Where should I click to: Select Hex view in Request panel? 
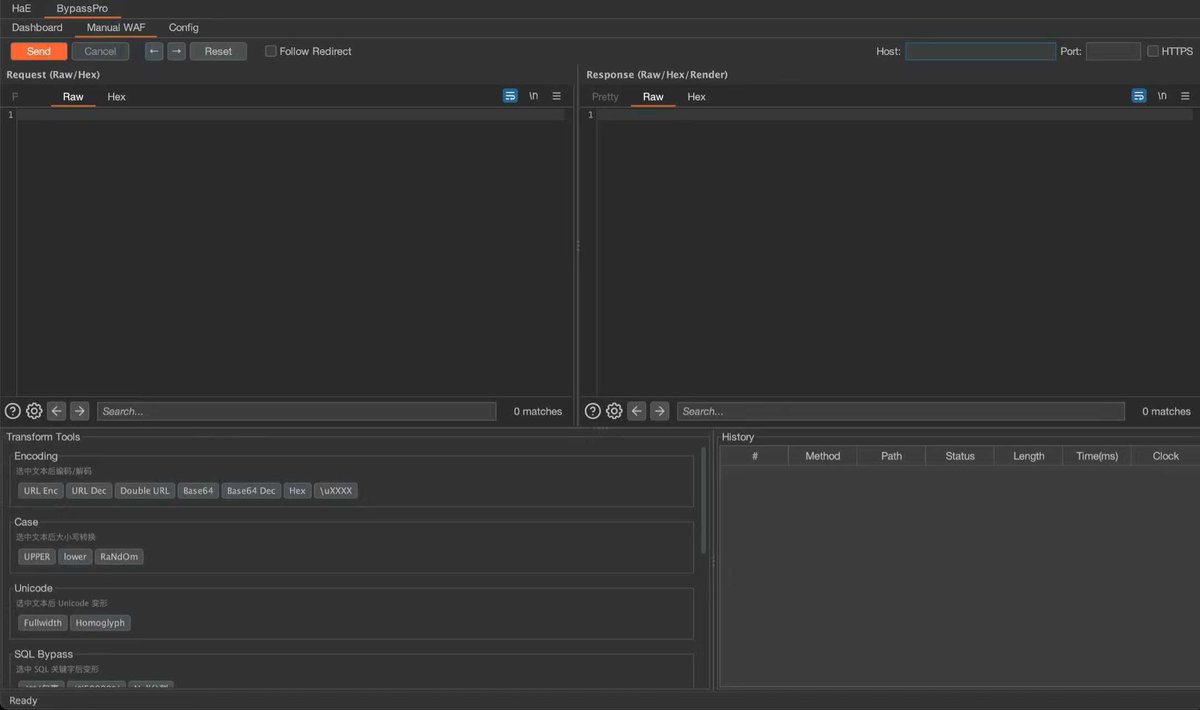pyautogui.click(x=117, y=97)
